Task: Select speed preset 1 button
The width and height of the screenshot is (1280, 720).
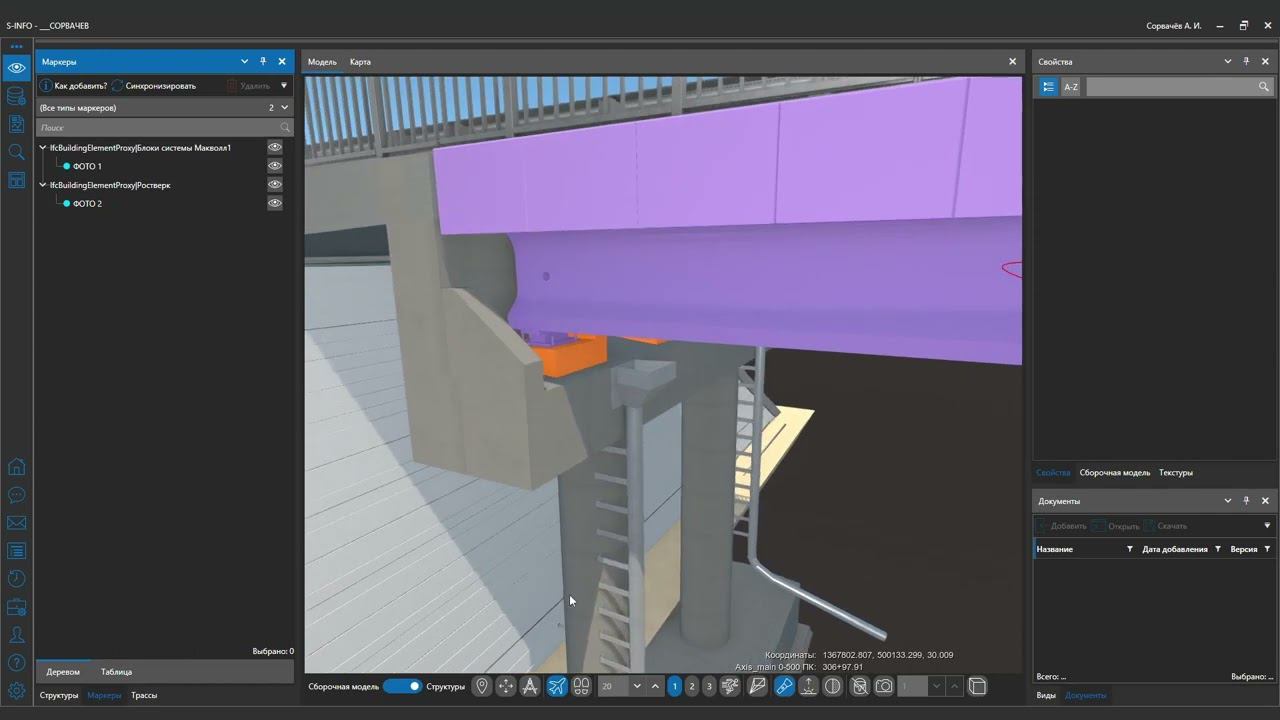Action: 674,686
